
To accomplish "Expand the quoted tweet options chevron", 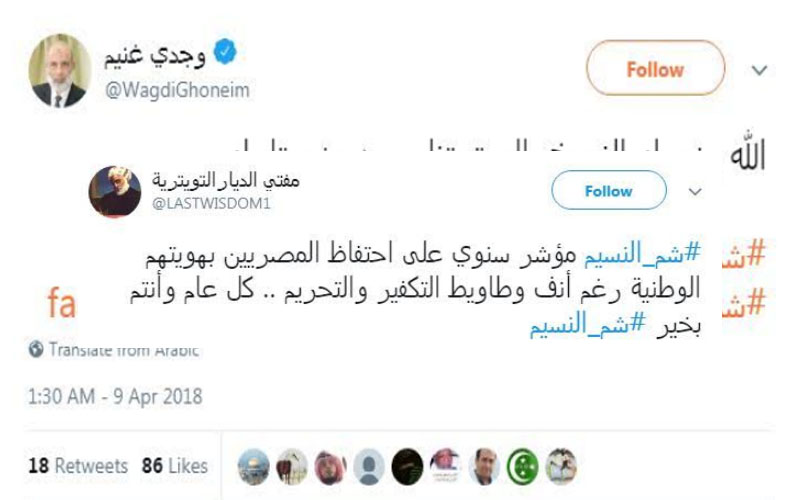I will pos(693,191).
